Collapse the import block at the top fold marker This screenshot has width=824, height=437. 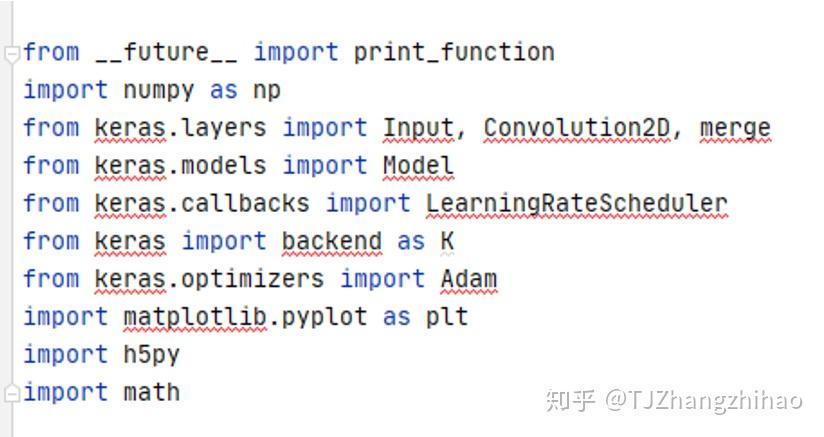(x=12, y=54)
